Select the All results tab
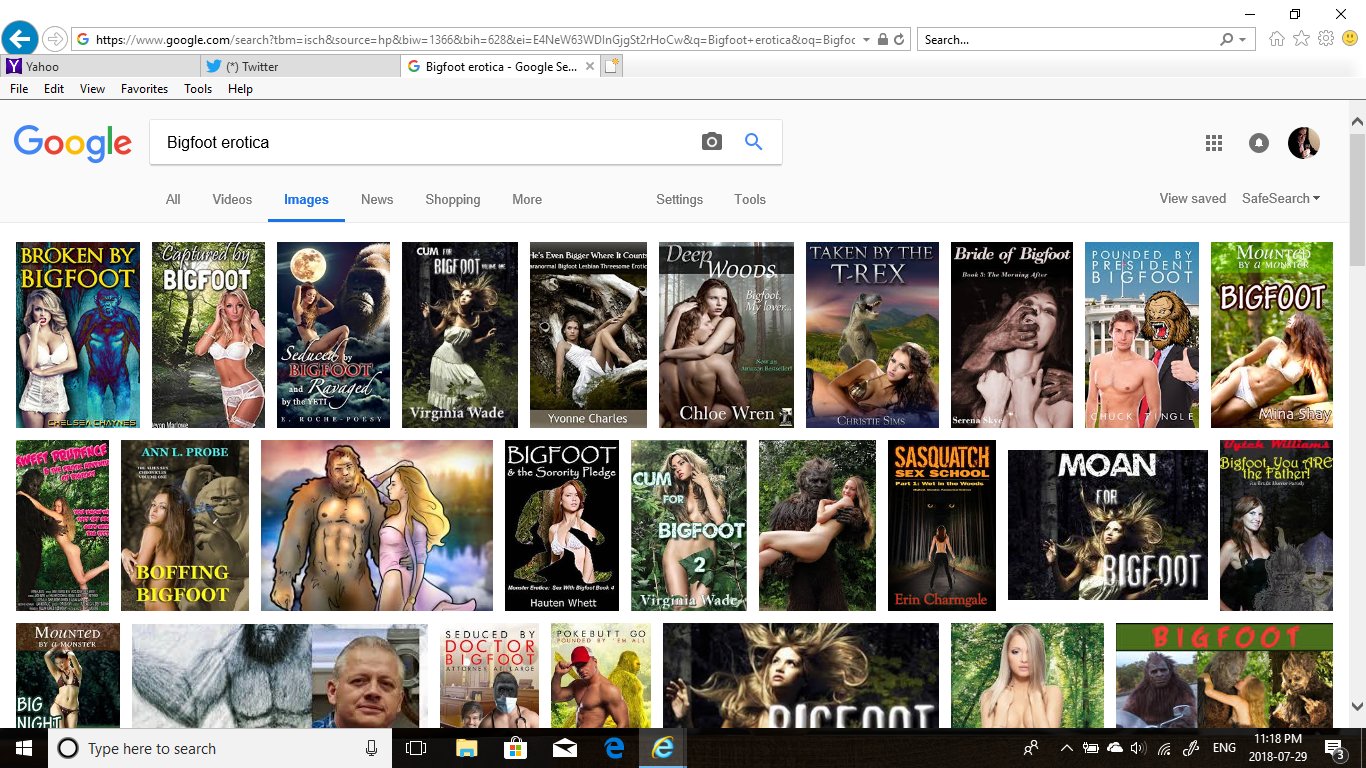Image resolution: width=1366 pixels, height=768 pixels. pos(173,200)
